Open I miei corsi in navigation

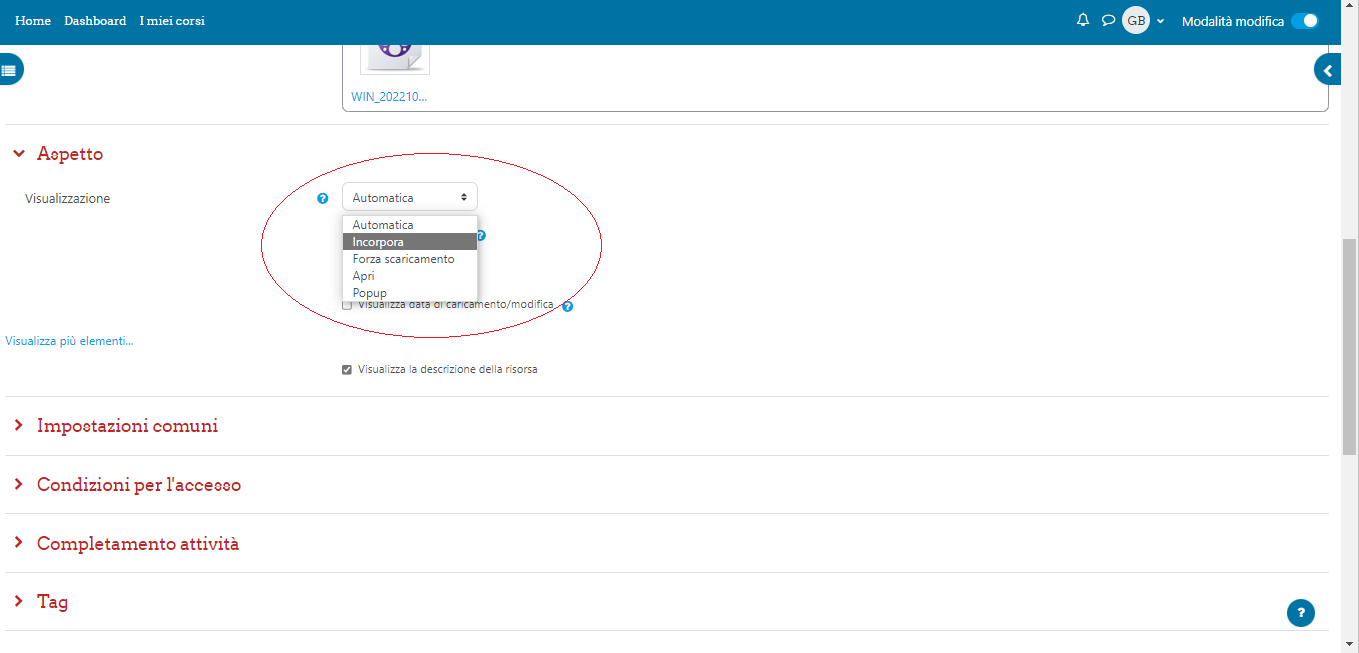pos(172,20)
